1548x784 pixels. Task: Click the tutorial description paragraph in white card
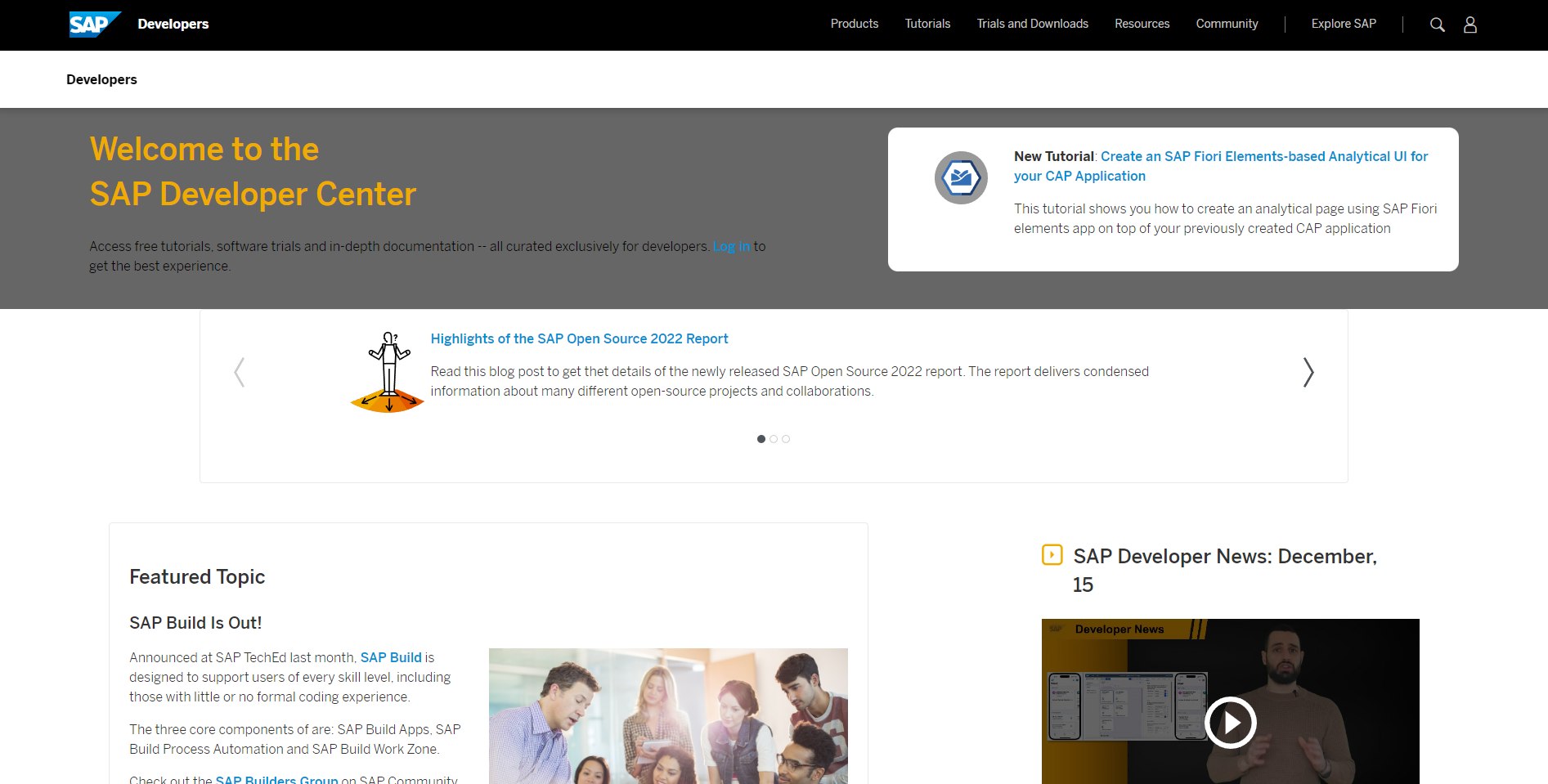(1225, 218)
